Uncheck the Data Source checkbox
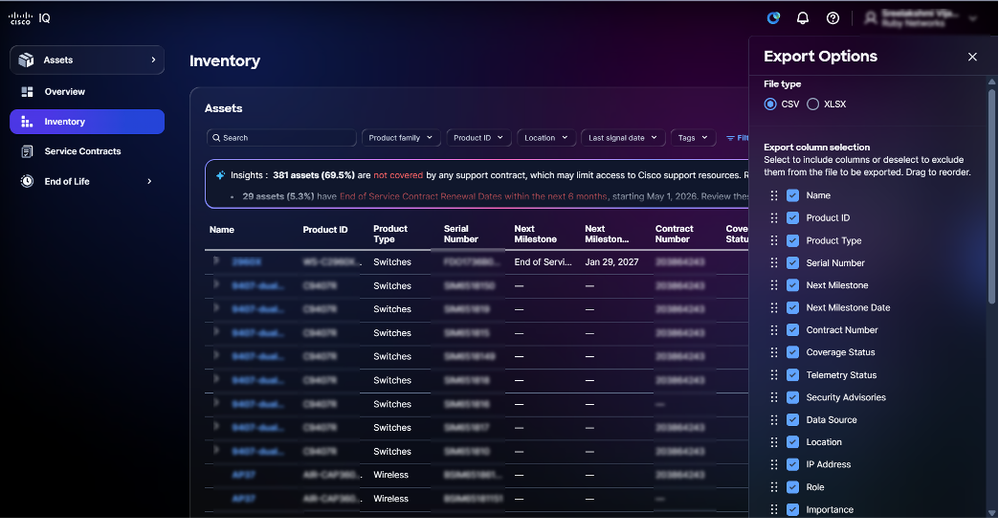This screenshot has width=999, height=519. (793, 420)
